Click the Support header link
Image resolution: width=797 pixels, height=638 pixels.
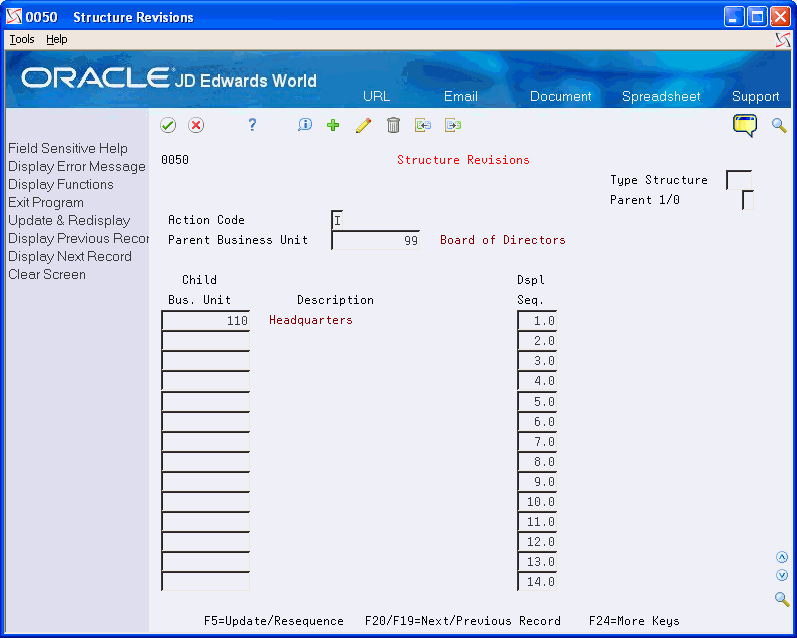755,96
